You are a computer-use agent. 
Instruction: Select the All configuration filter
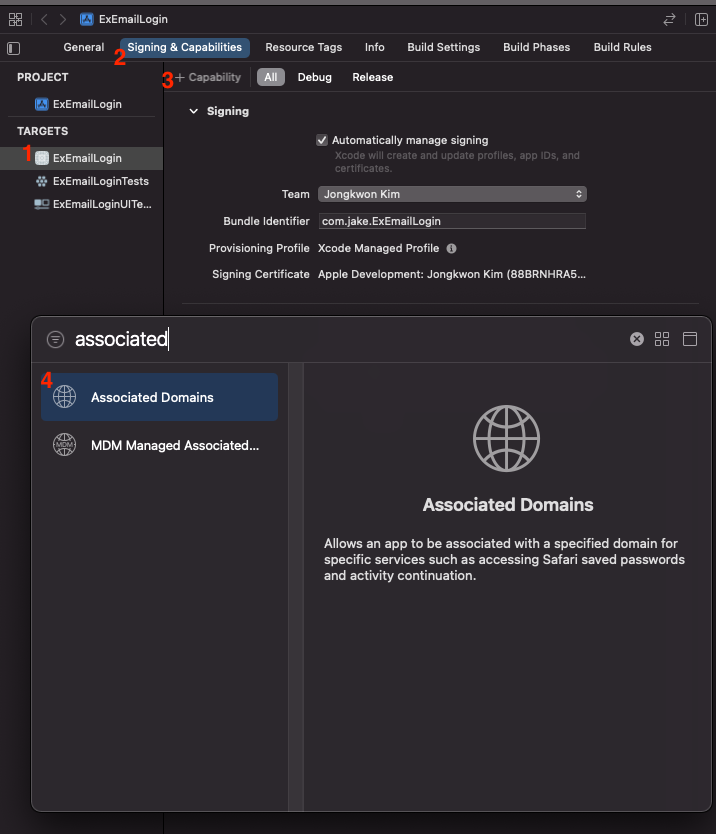click(271, 77)
